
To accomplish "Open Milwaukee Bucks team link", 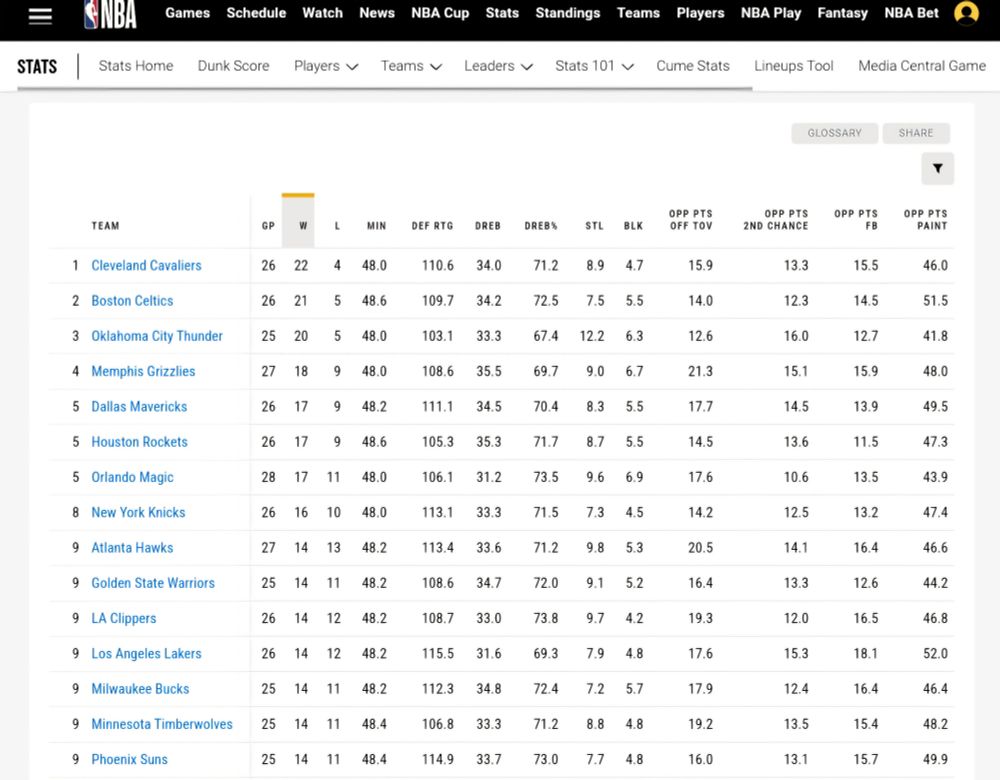I will (x=140, y=689).
